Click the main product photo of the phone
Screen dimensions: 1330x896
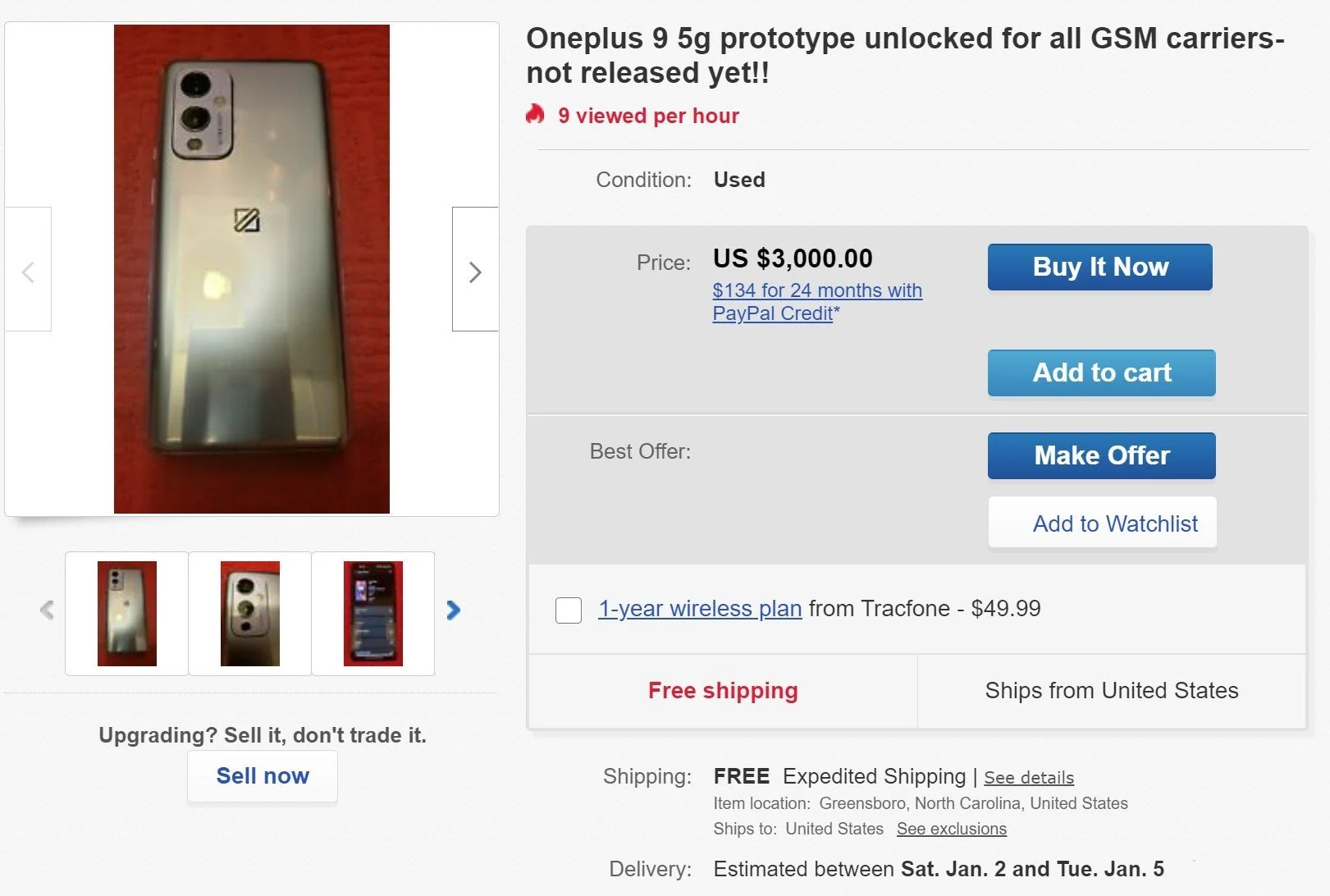[x=251, y=268]
